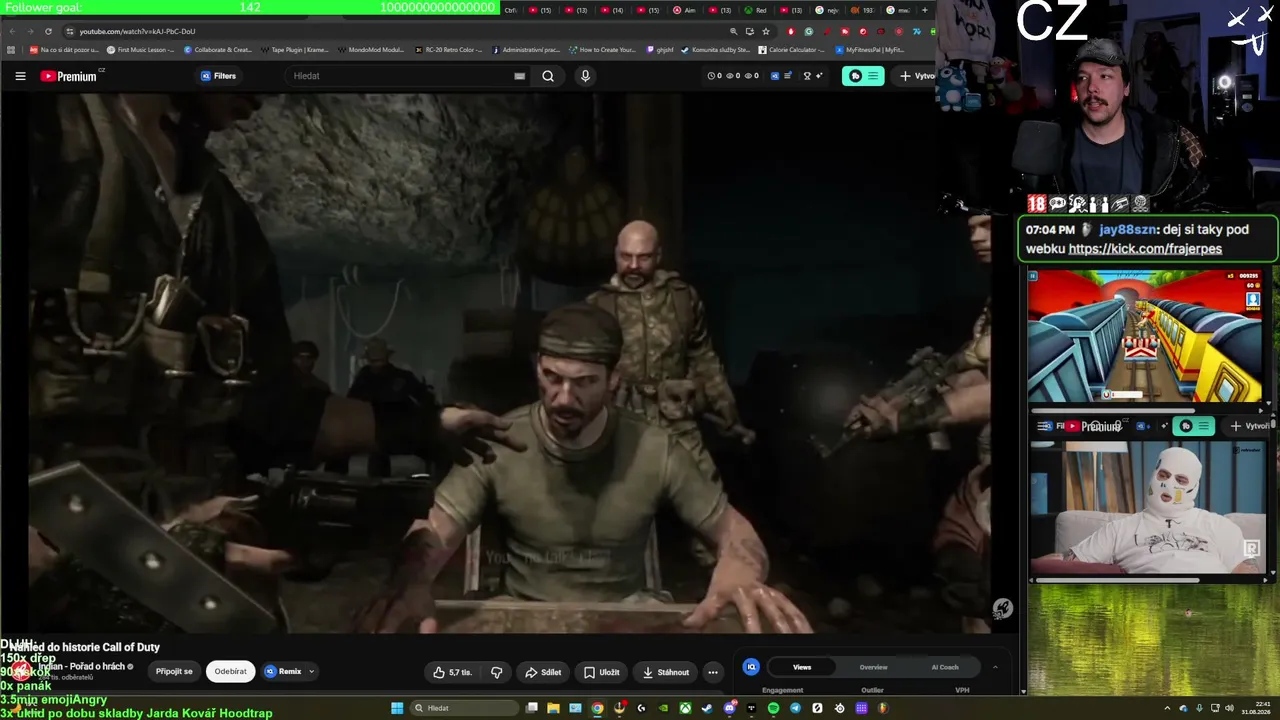The width and height of the screenshot is (1280, 720).
Task: Select the AI Coach tab
Action: [x=945, y=667]
